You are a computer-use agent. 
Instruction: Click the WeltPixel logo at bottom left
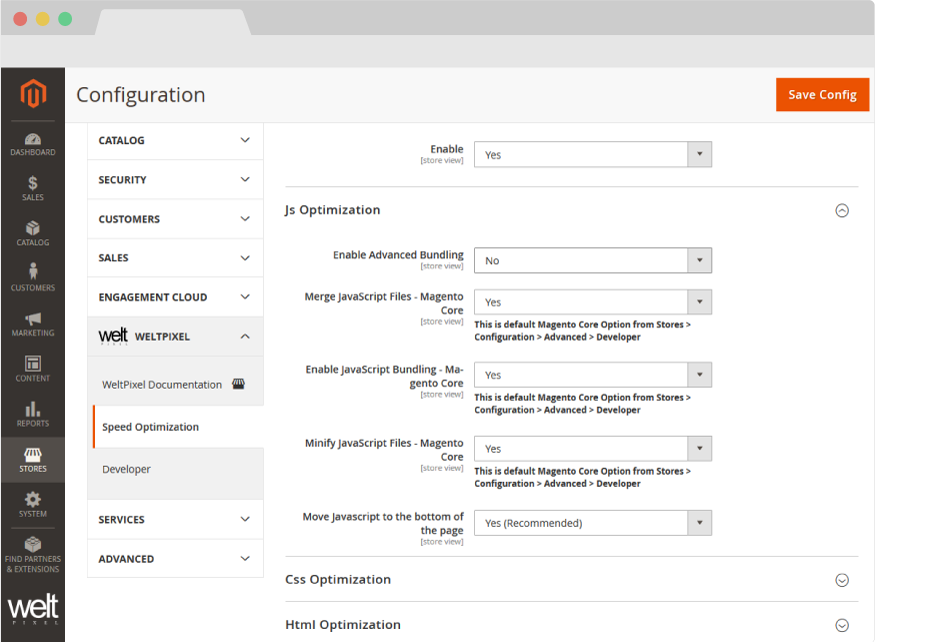point(32,605)
